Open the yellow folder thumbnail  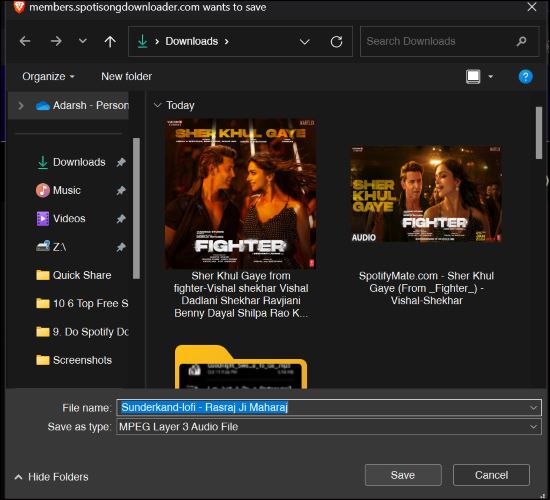point(241,367)
